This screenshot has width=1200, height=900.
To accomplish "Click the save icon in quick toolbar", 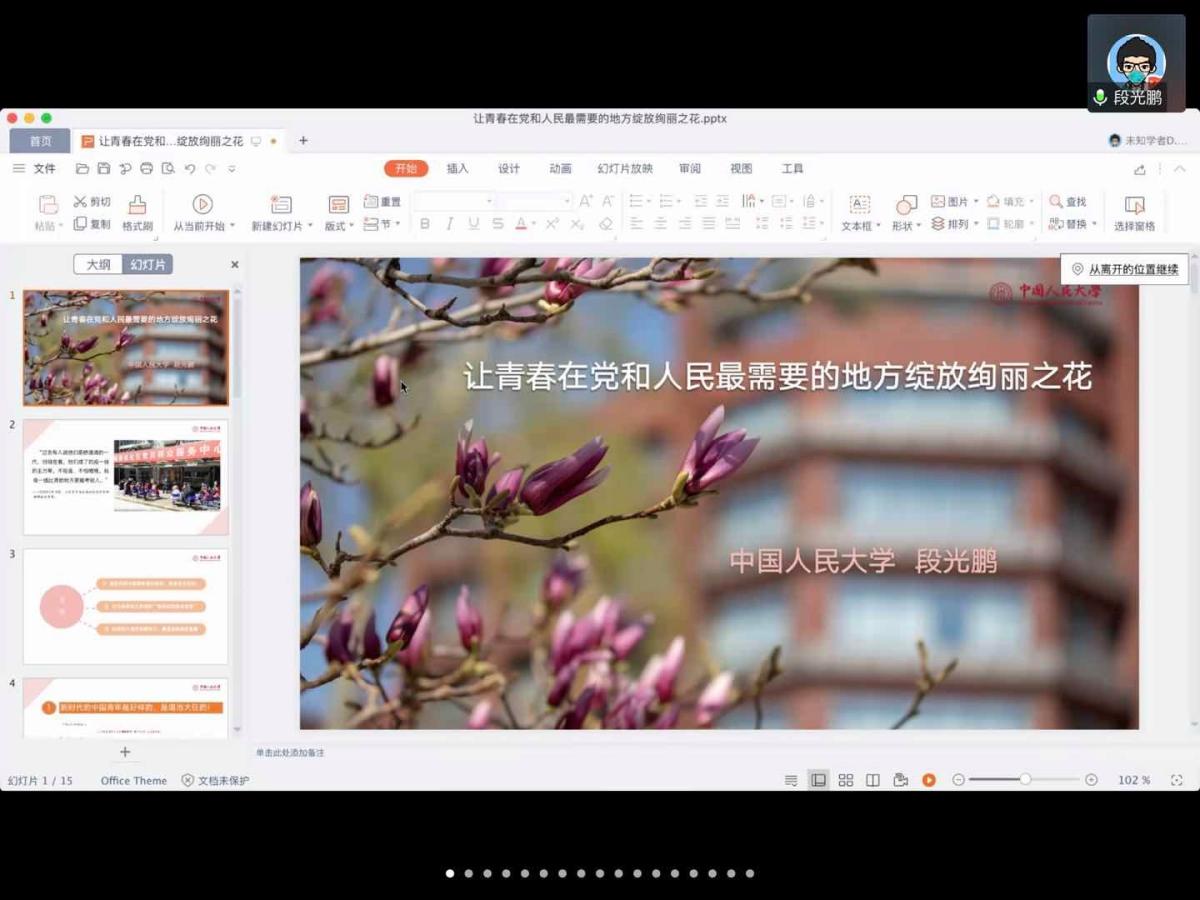I will pos(104,169).
